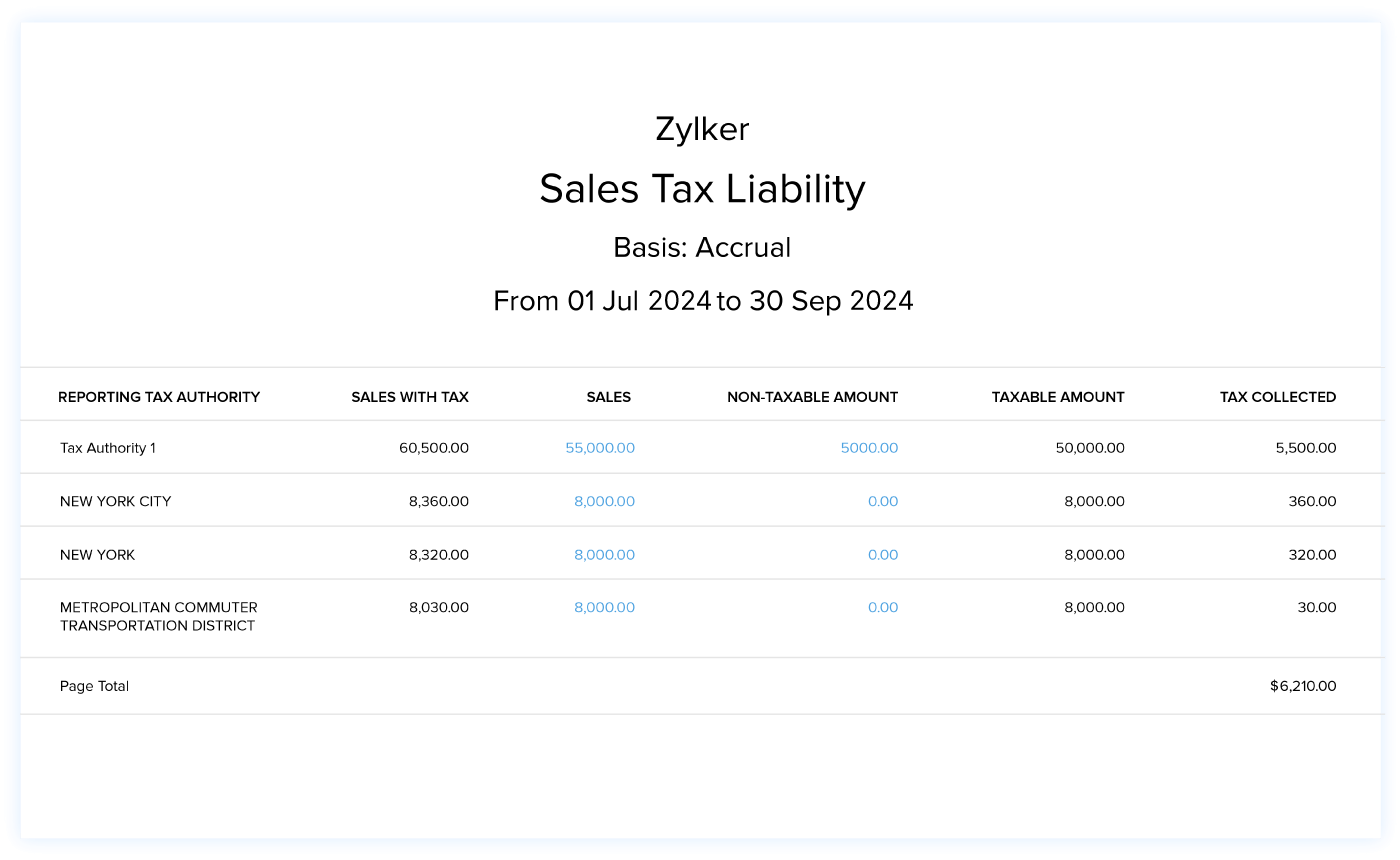The height and width of the screenshot is (860, 1400).
Task: Click the Sales With Tax column header
Action: point(410,397)
